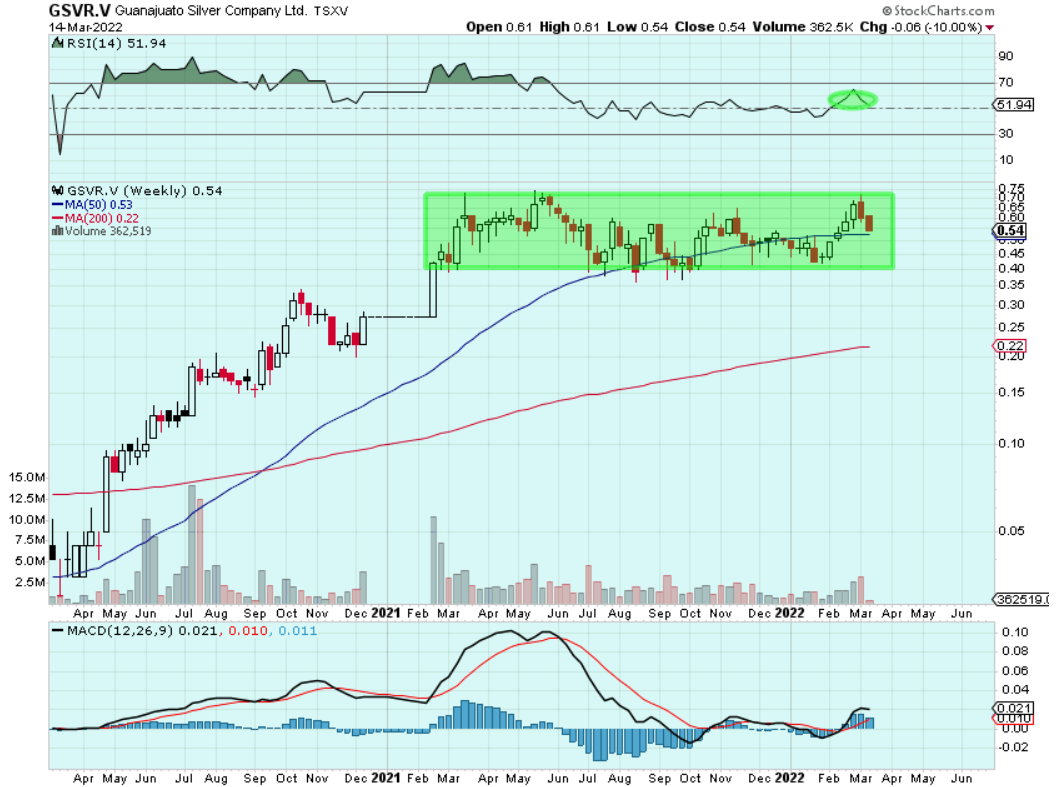This screenshot has width=1061, height=787.
Task: Click the 0.10 price axis label
Action: pos(1011,443)
